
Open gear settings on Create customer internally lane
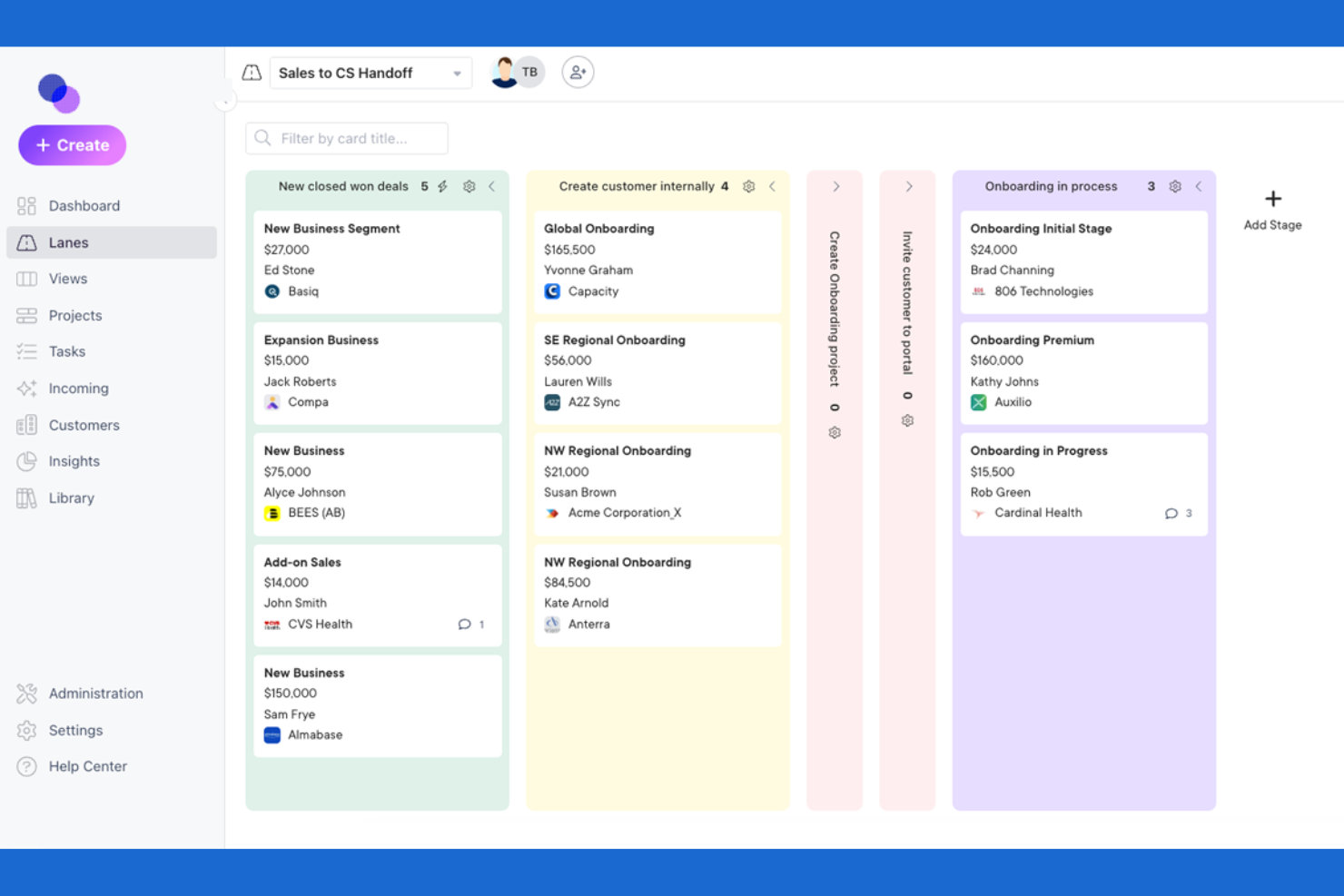click(x=748, y=186)
